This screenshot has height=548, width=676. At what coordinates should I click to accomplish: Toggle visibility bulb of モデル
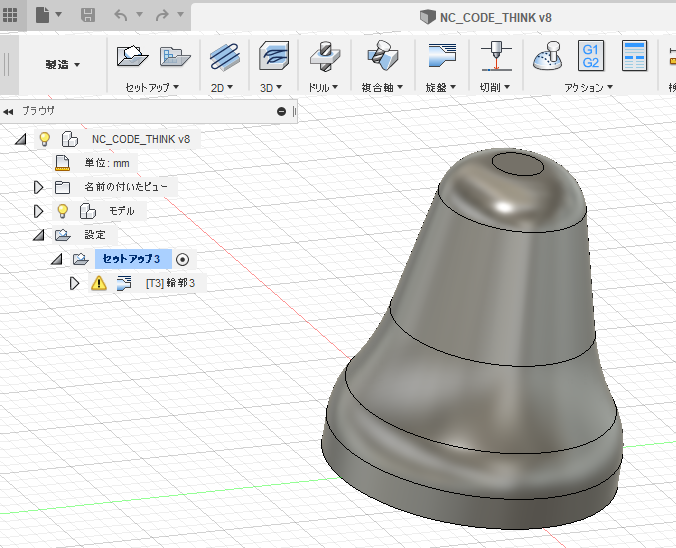[63, 211]
